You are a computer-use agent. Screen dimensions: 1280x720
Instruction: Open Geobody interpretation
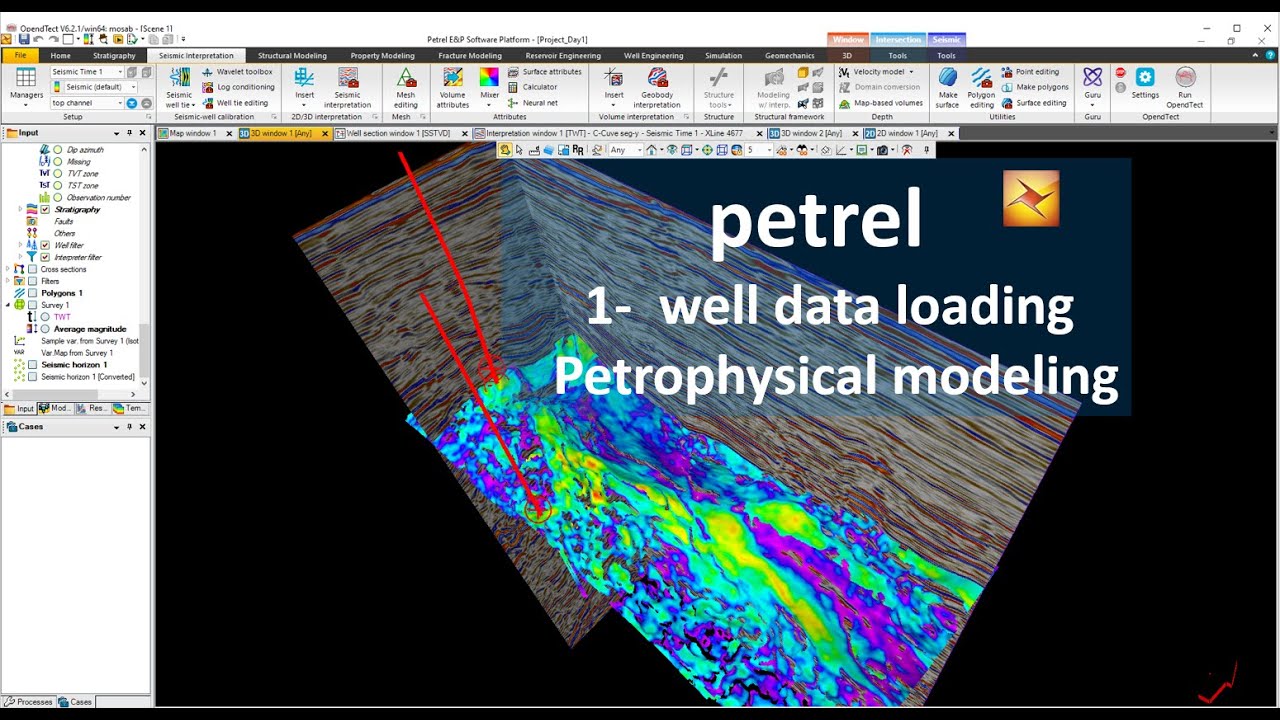[x=657, y=86]
